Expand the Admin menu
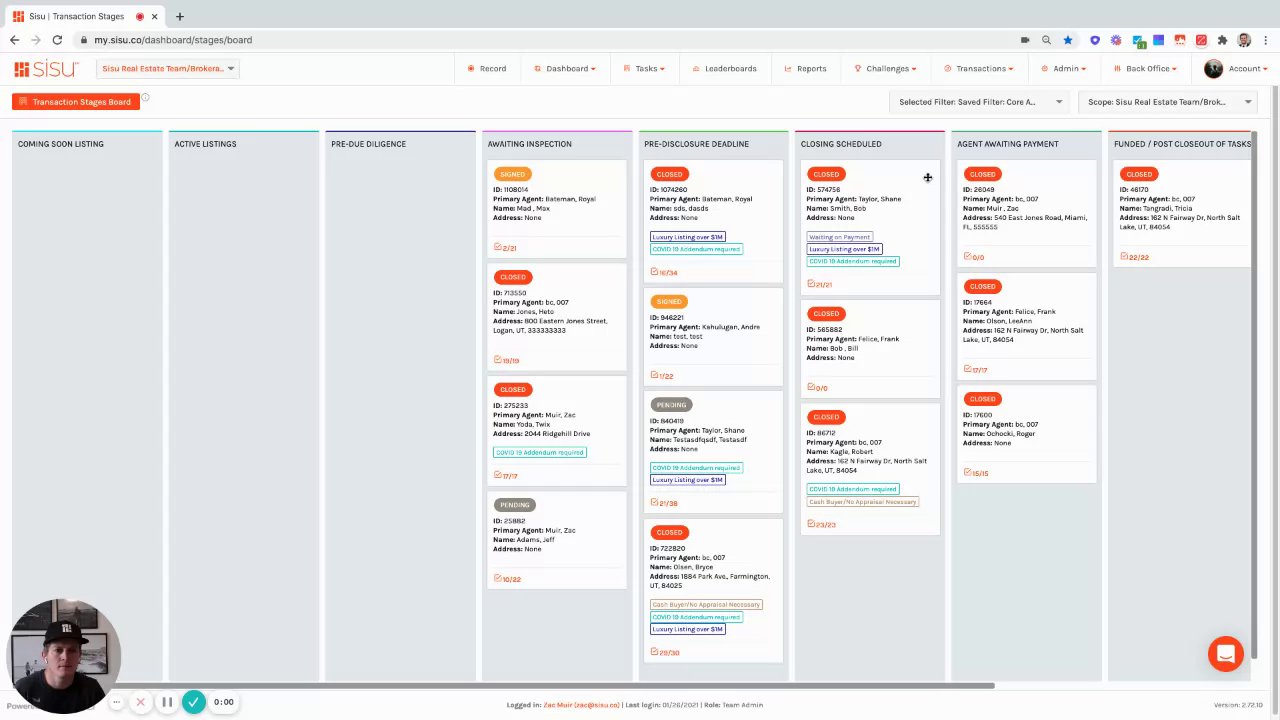Screen dimensions: 1280x720 pyautogui.click(x=1064, y=69)
